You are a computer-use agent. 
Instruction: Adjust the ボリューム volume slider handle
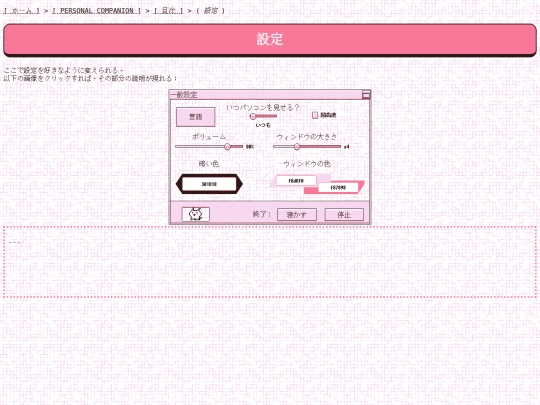pos(227,147)
